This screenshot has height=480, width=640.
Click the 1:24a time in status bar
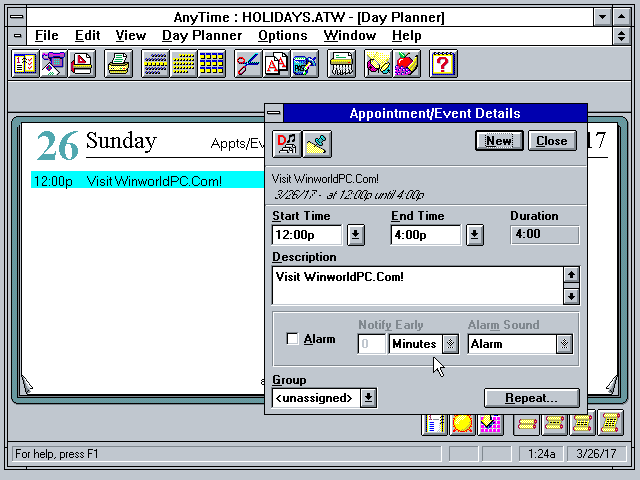click(542, 454)
